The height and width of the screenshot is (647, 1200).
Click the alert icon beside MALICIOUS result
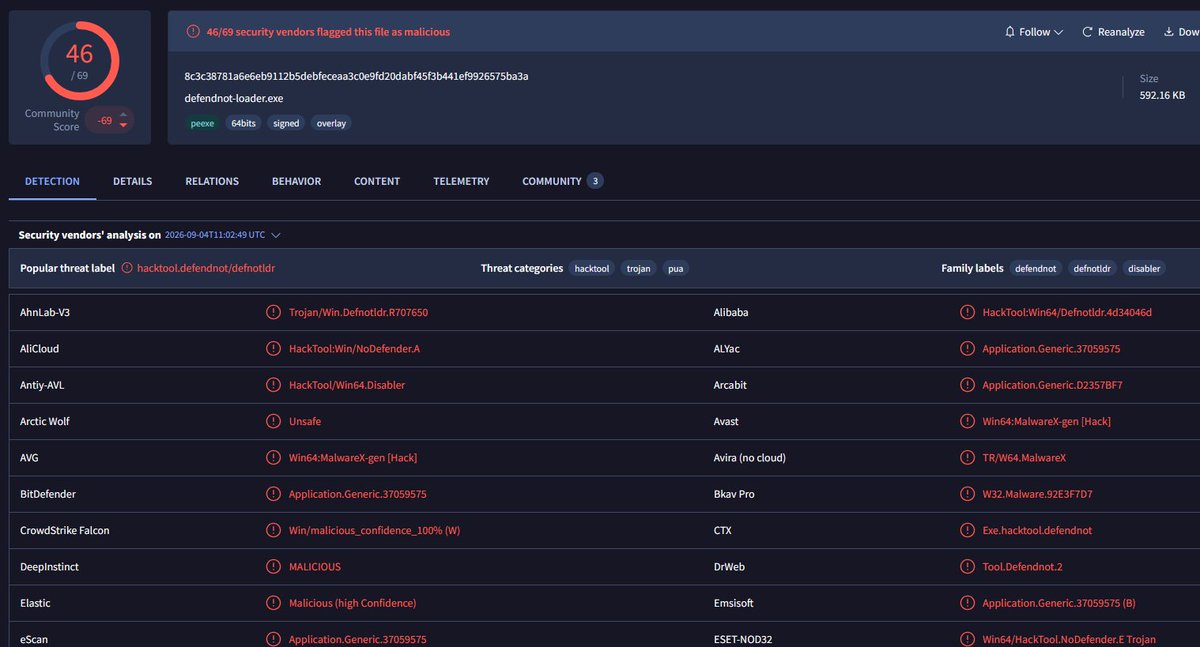click(x=273, y=567)
